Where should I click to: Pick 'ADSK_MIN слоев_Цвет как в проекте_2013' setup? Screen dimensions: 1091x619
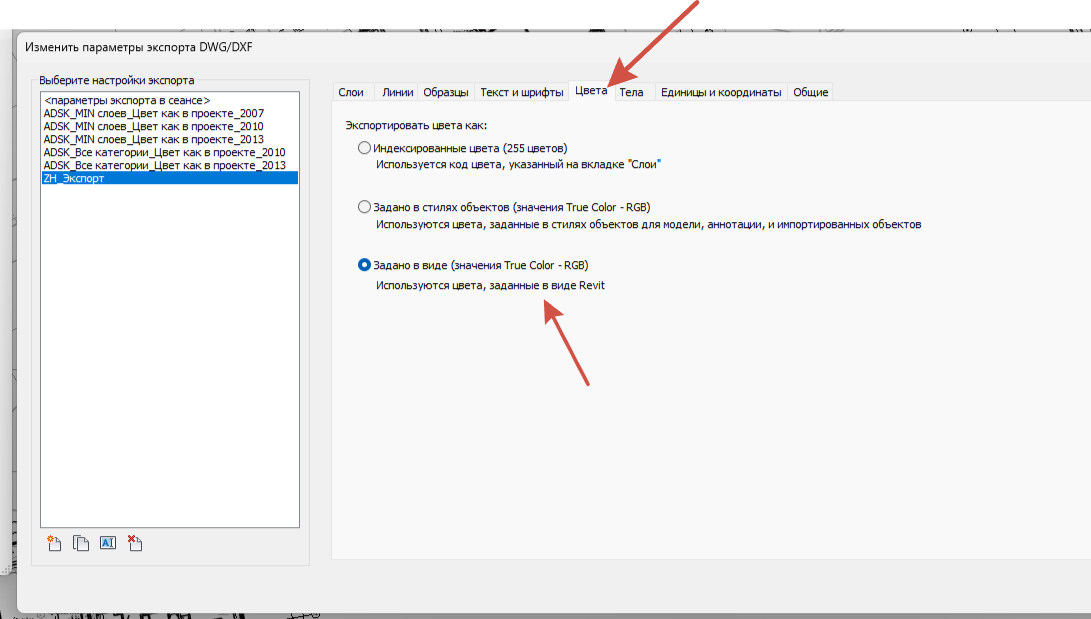(x=170, y=139)
